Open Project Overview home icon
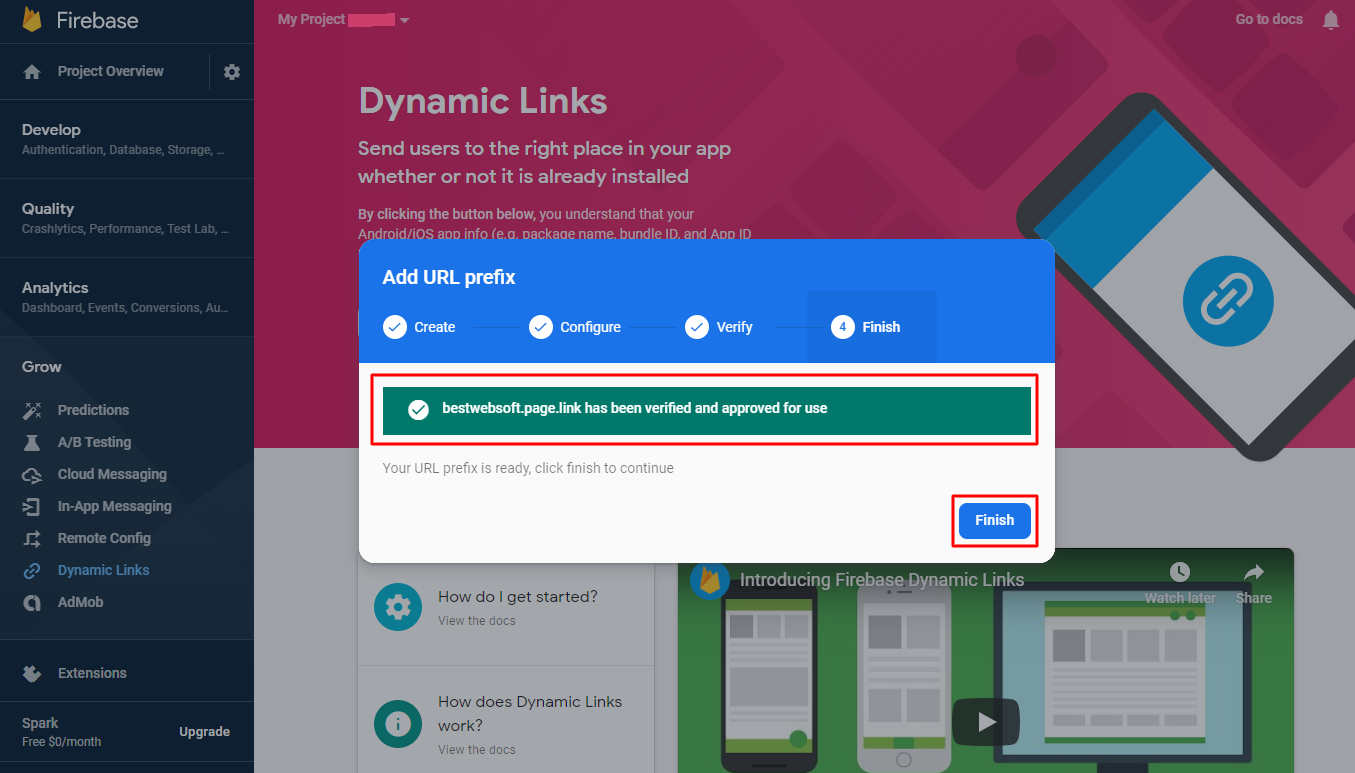This screenshot has width=1355, height=773. click(32, 72)
